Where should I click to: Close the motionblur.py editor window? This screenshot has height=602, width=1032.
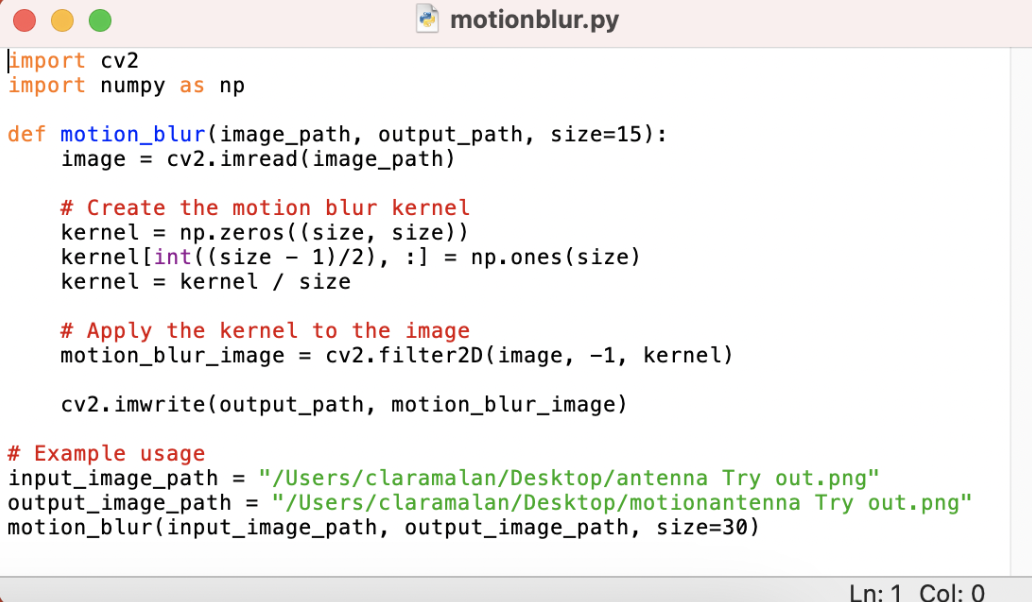24,20
